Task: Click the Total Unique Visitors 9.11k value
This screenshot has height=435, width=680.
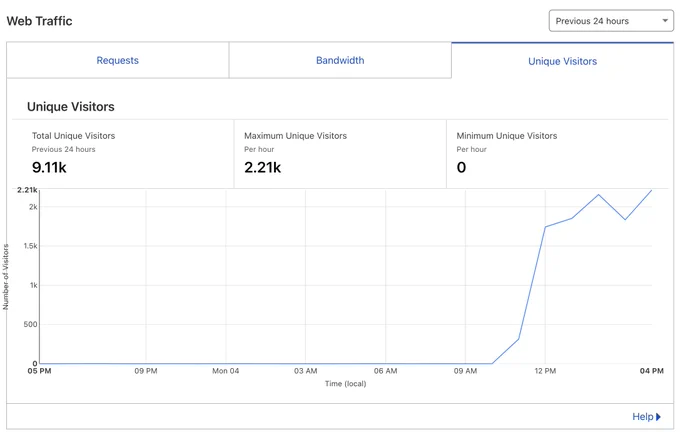Action: pos(49,167)
